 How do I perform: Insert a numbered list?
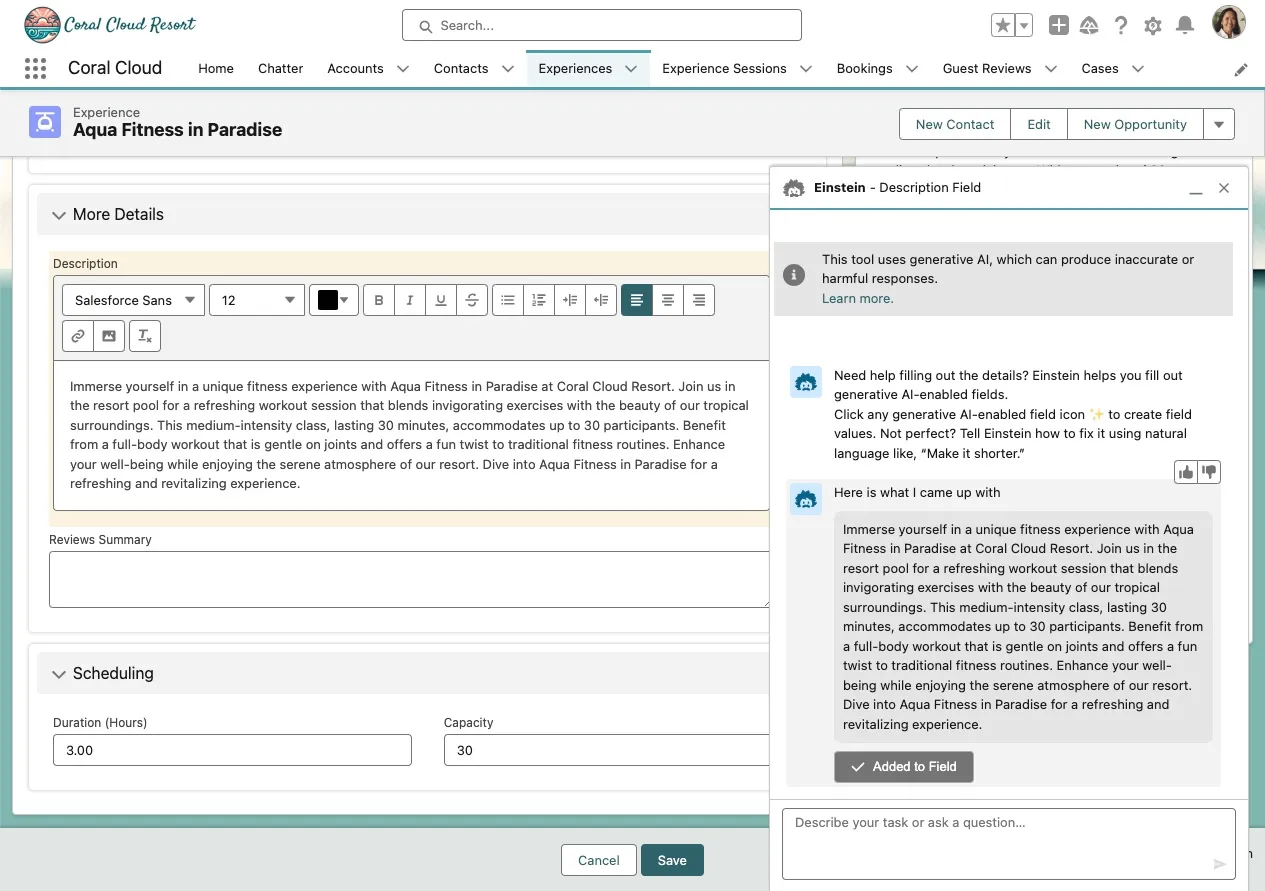coord(539,300)
